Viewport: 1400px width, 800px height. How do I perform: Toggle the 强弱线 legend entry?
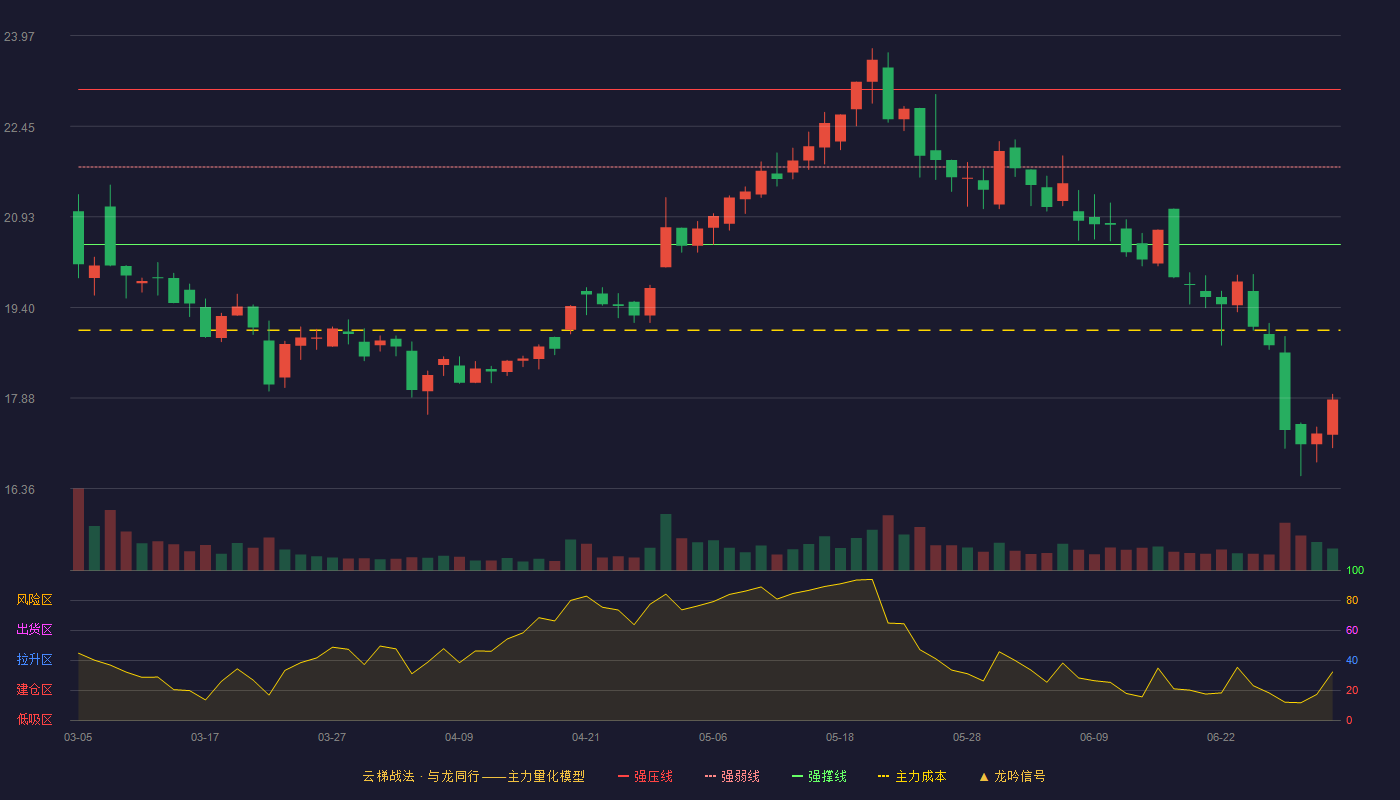(x=732, y=776)
